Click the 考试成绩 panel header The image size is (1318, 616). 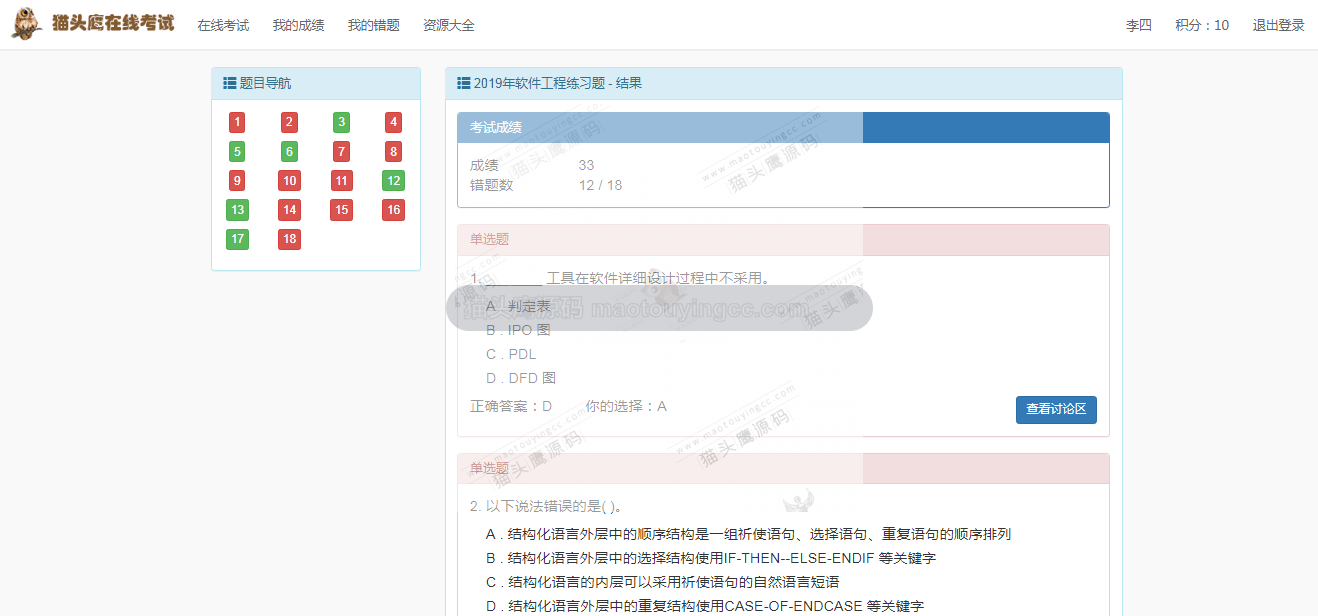pos(783,128)
